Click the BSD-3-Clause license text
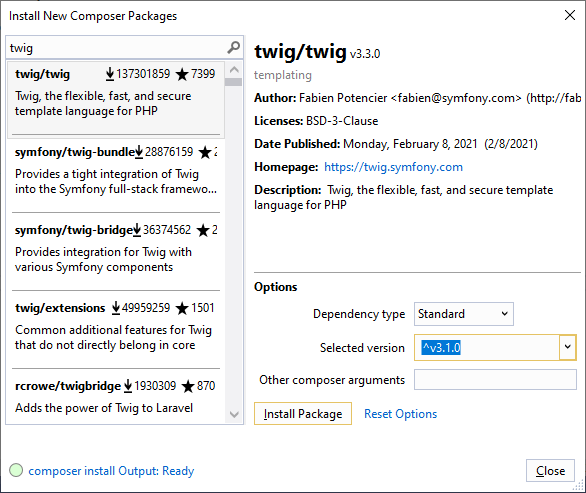 [342, 121]
